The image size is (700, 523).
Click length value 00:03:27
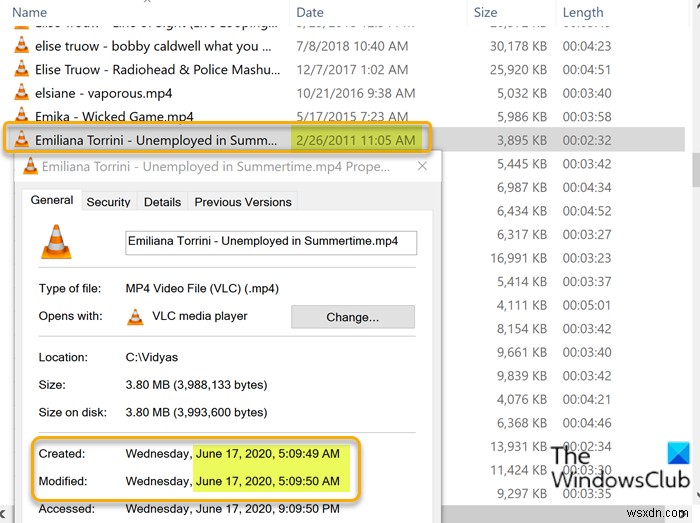587,234
